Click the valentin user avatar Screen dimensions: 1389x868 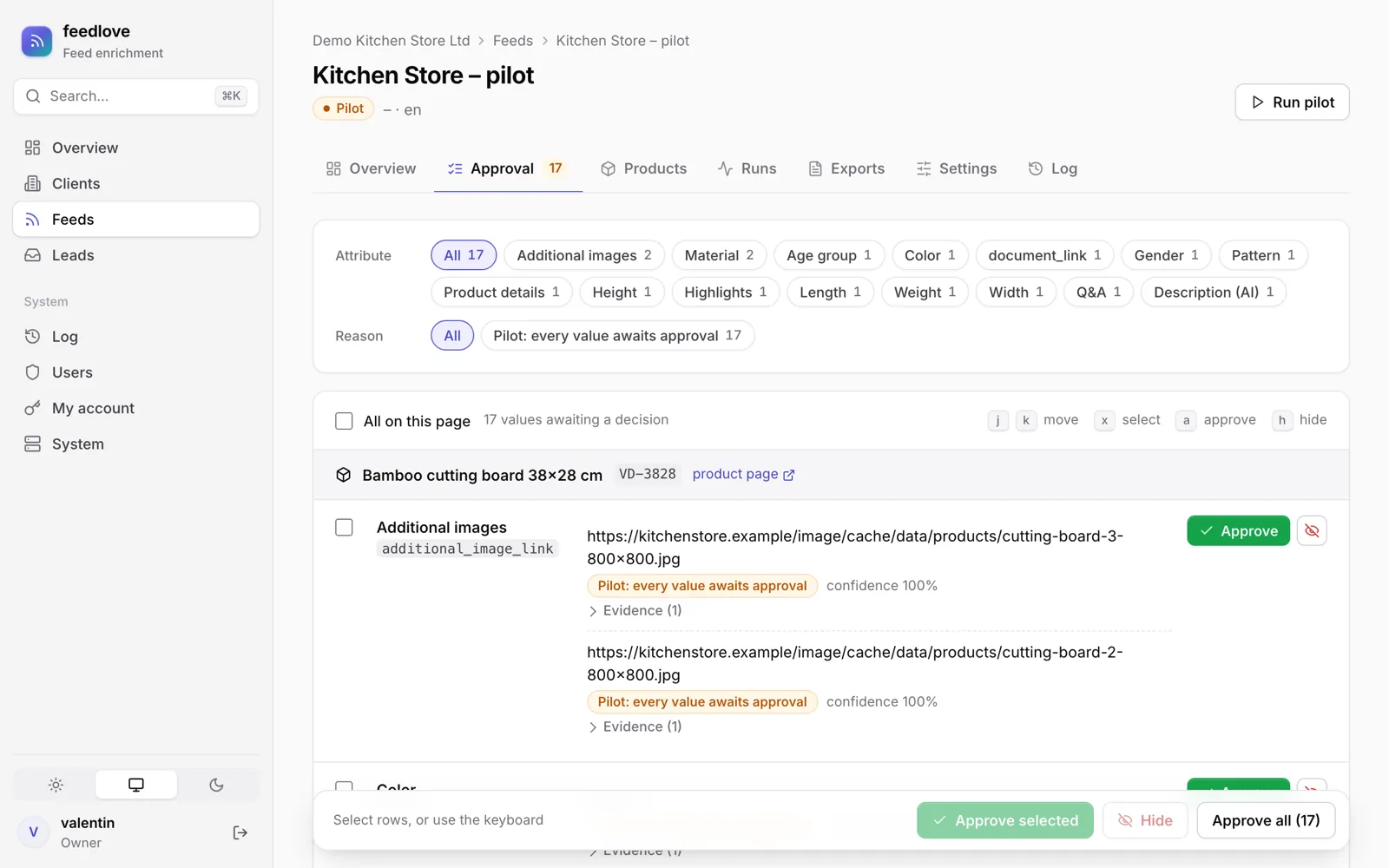34,832
